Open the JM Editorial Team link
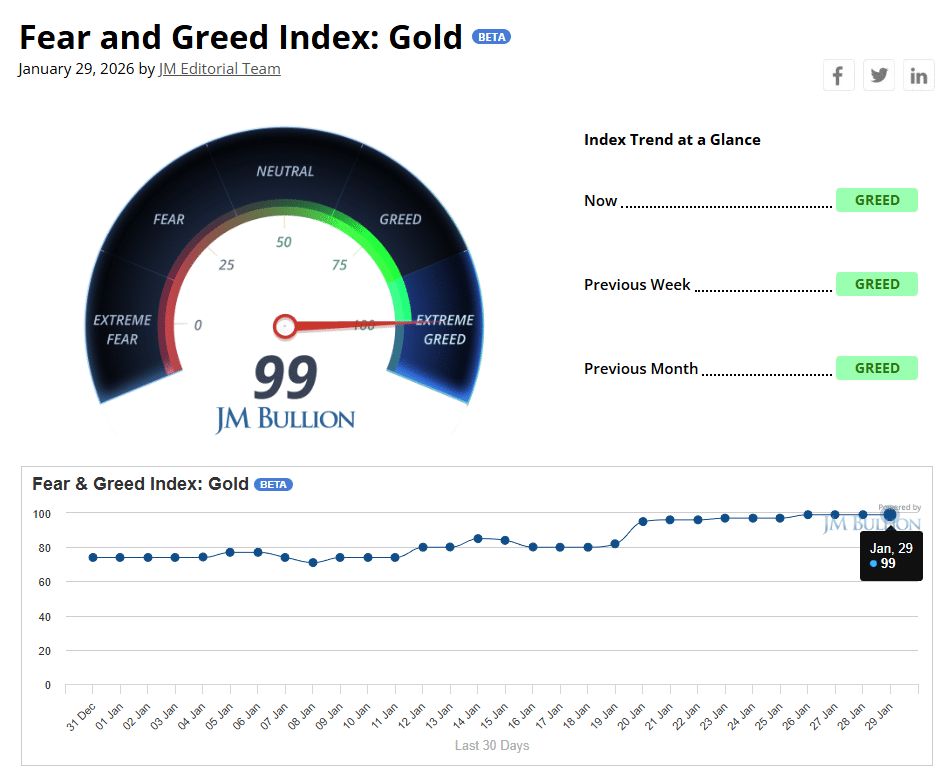The image size is (946, 772). tap(219, 69)
